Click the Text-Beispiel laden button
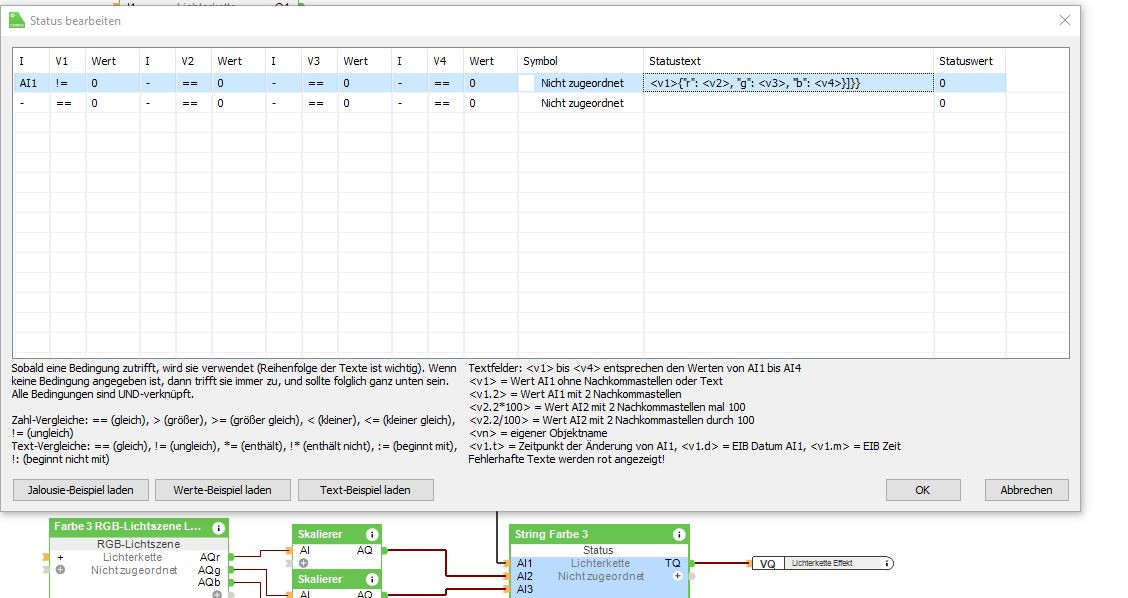 coord(365,490)
